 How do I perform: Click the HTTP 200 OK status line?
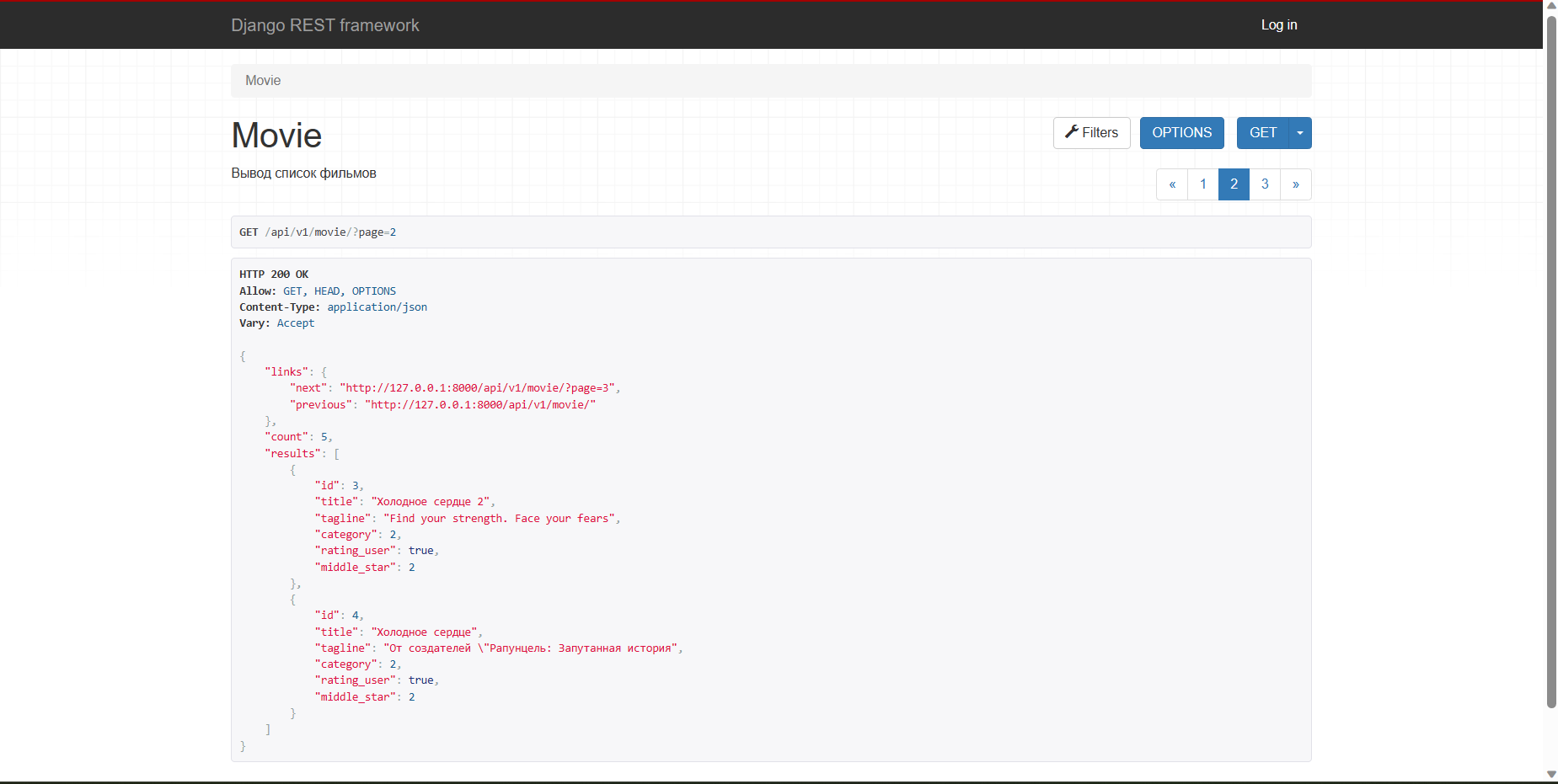coord(273,274)
